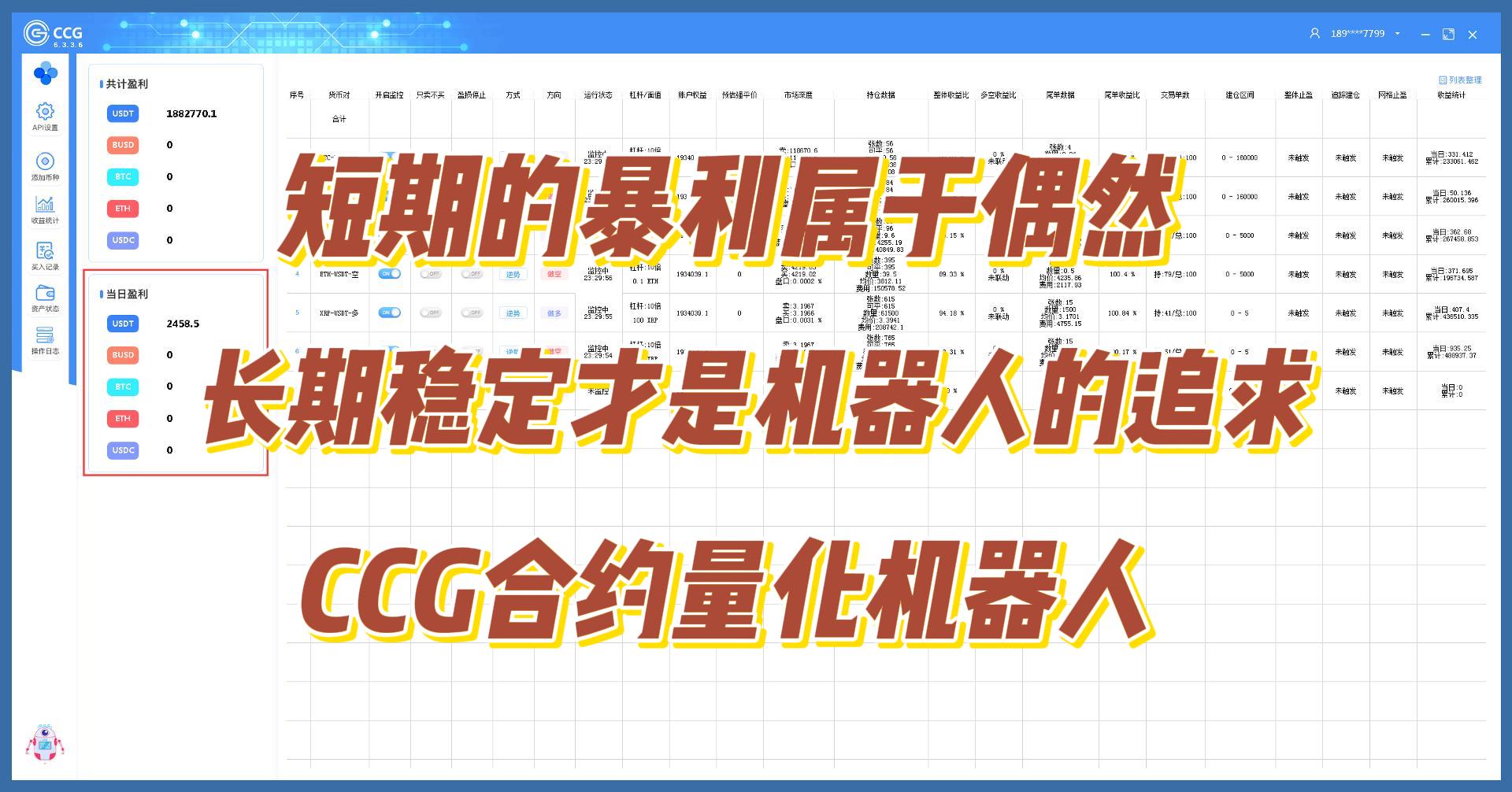Click ETH badge under 共计盈利
This screenshot has width=1512, height=792.
(123, 209)
